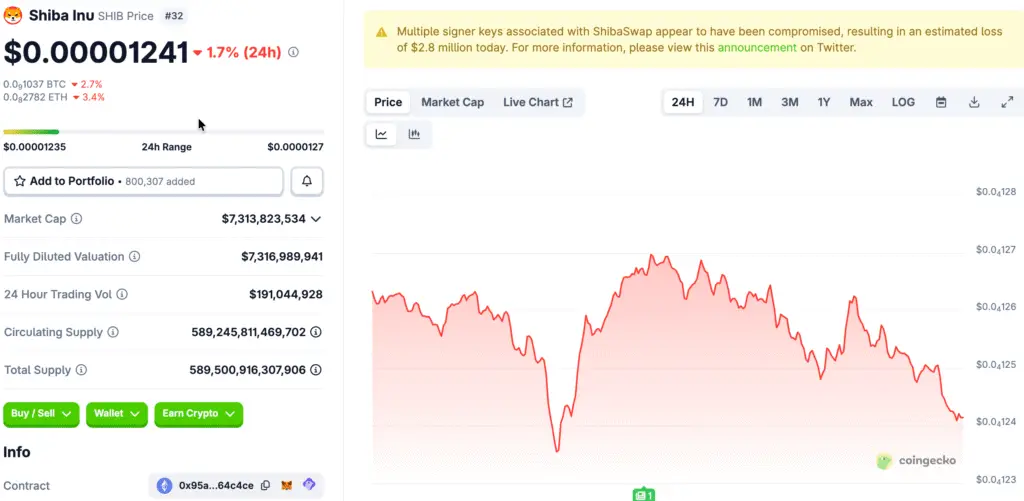Open the Live Chart tab
Screen dimensions: 1024x501
point(537,102)
